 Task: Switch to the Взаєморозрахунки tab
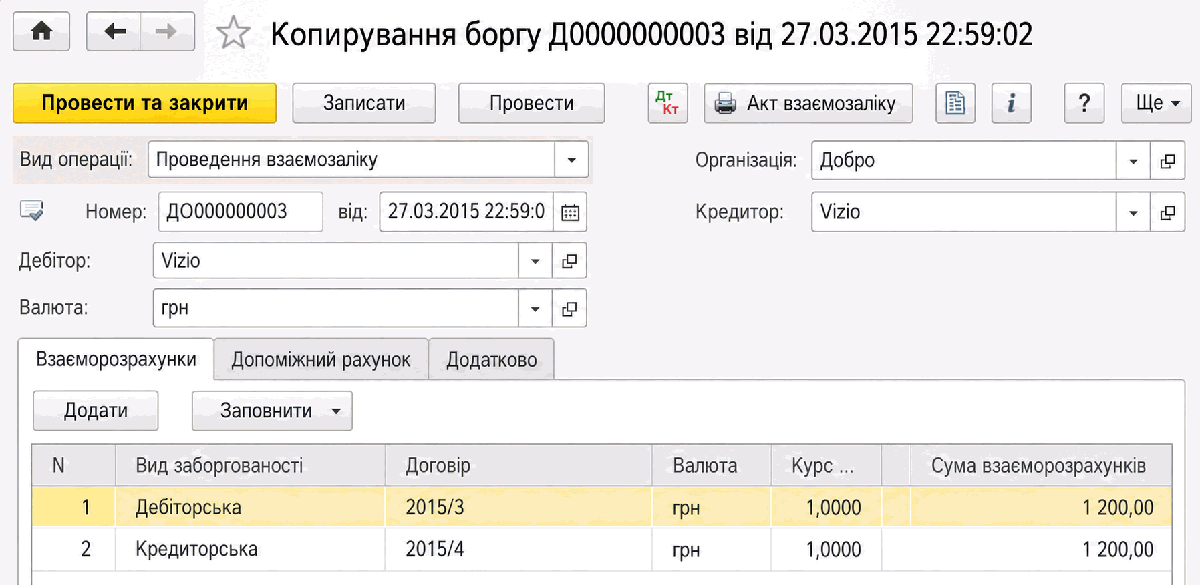116,360
